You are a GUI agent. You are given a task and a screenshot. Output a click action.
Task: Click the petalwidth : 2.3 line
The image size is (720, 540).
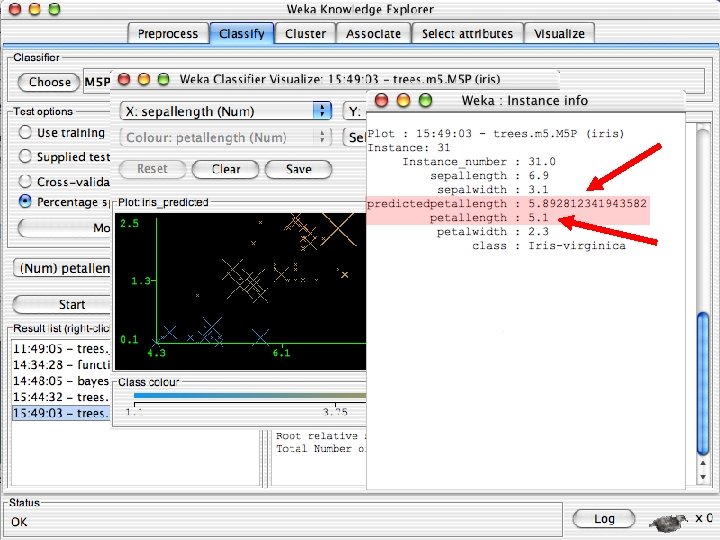coord(493,231)
